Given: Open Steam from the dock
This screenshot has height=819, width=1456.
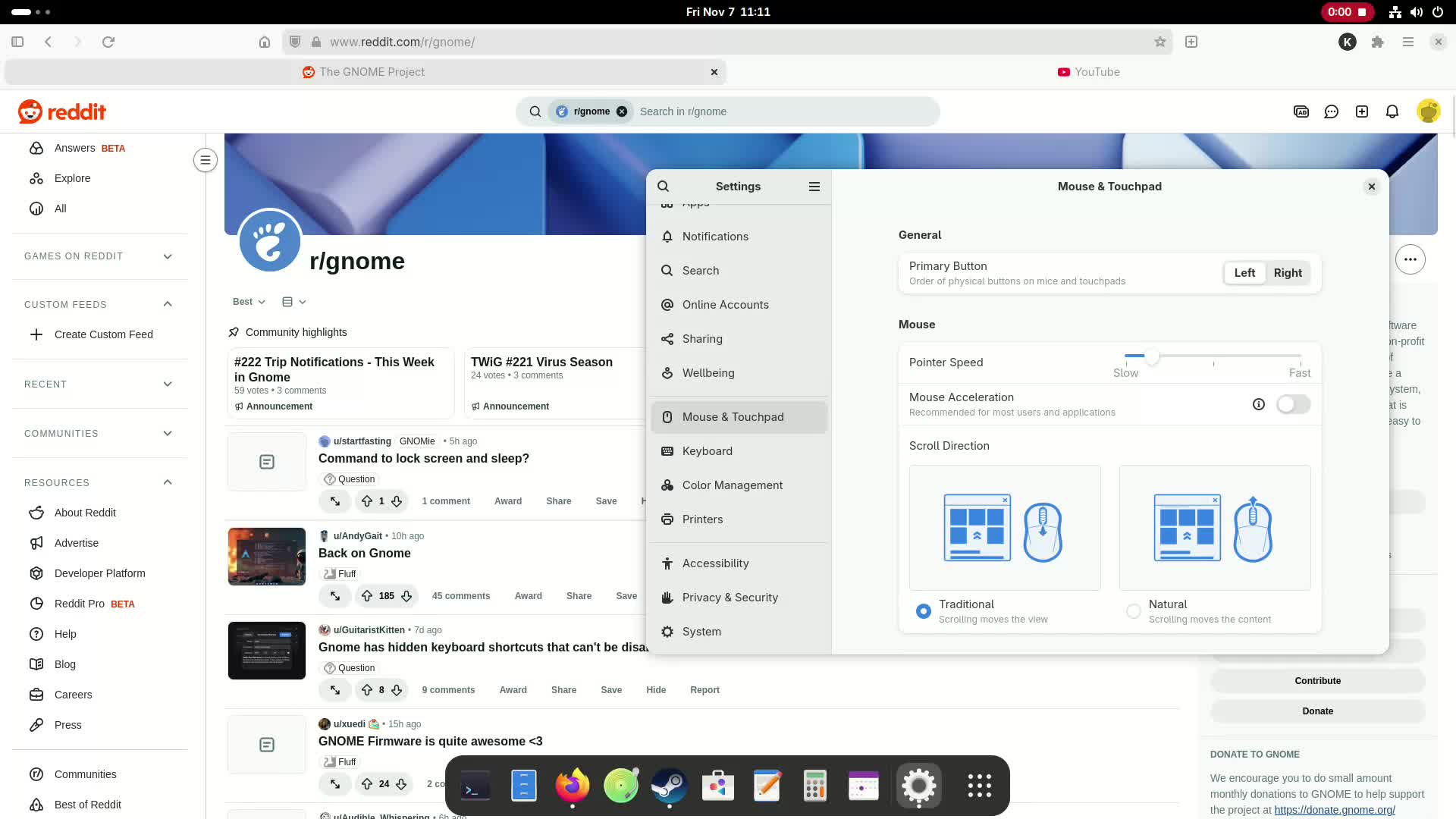Looking at the screenshot, I should (669, 786).
